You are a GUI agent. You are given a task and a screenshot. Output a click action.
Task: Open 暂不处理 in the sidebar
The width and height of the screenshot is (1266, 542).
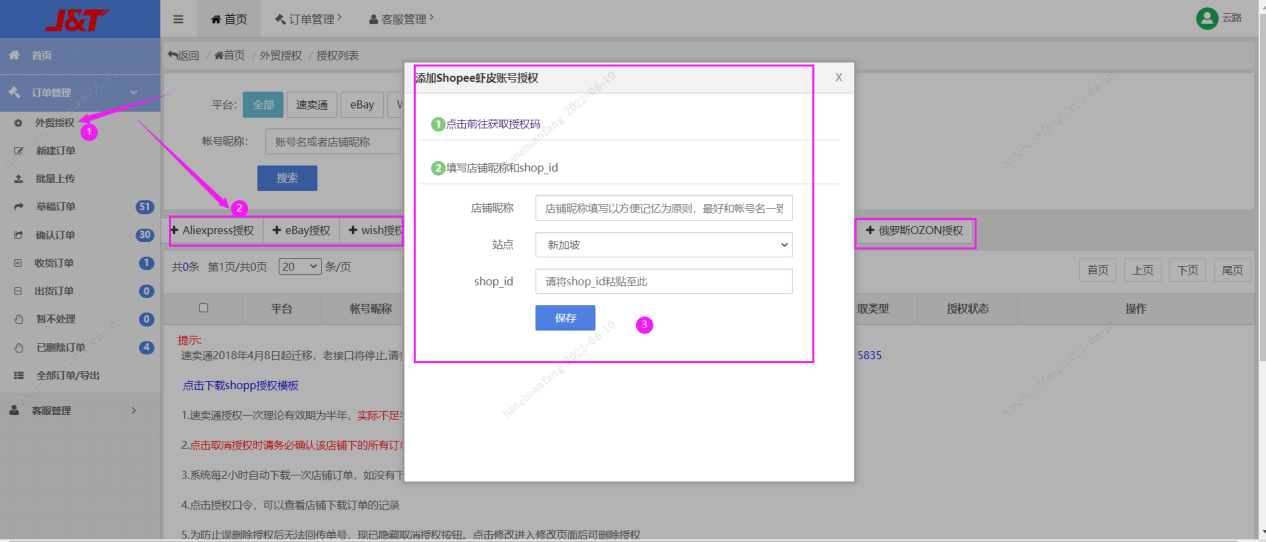tap(55, 319)
